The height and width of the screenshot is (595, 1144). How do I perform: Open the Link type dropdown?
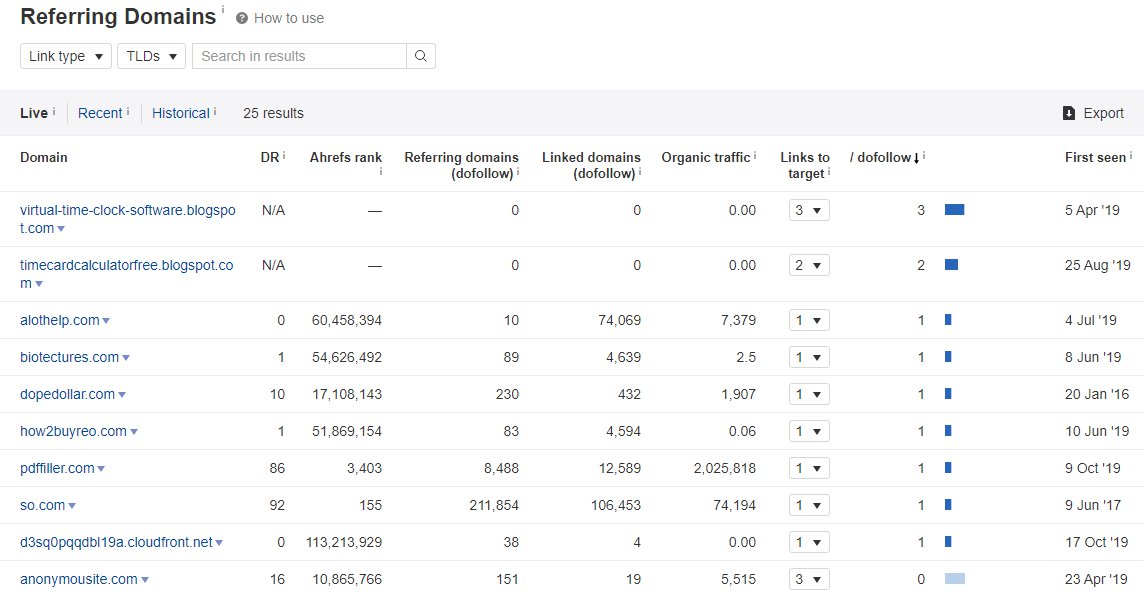coord(65,56)
